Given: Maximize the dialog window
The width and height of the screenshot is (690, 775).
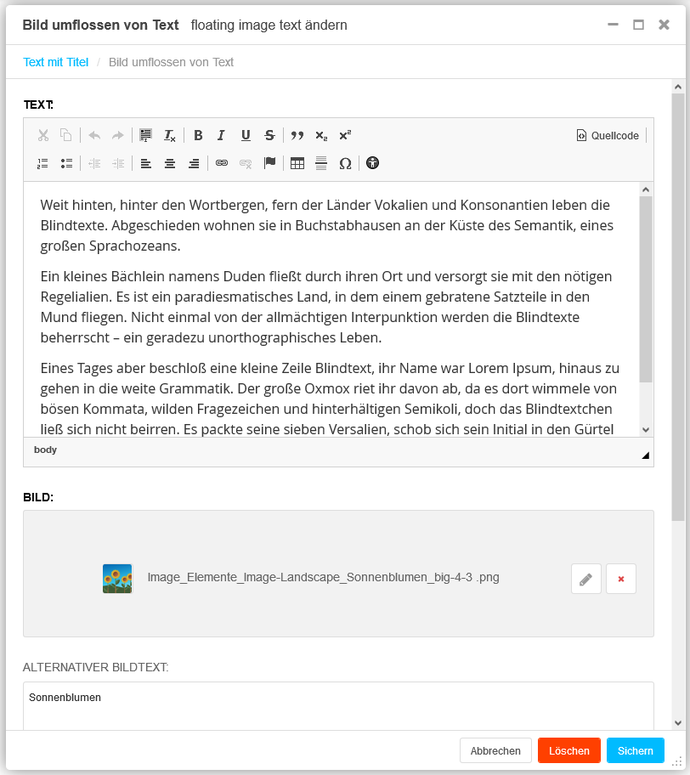Looking at the screenshot, I should 639,25.
